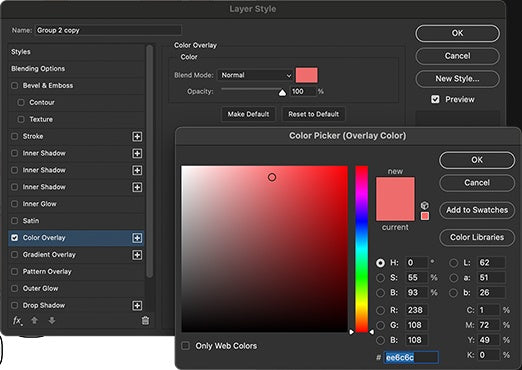Select Pattern Overlay effect row
Viewport: 522px width, 370px height.
(76, 271)
